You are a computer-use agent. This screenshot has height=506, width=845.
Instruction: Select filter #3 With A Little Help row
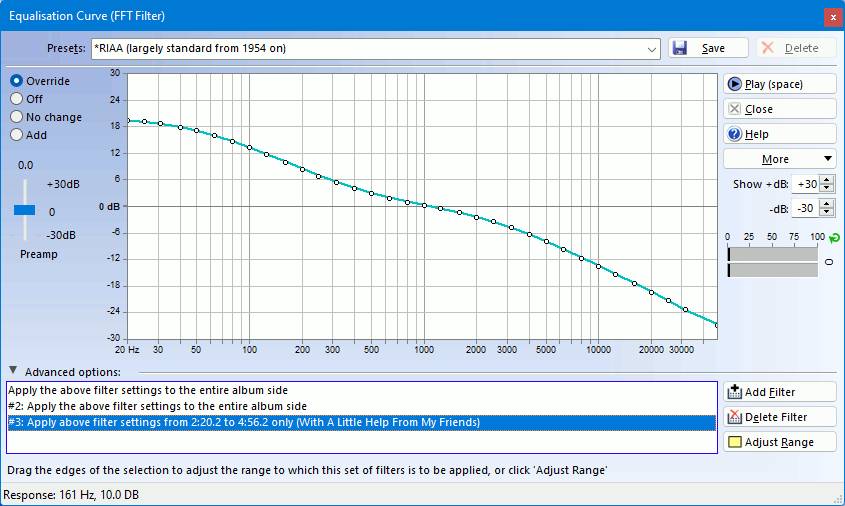tap(362, 422)
